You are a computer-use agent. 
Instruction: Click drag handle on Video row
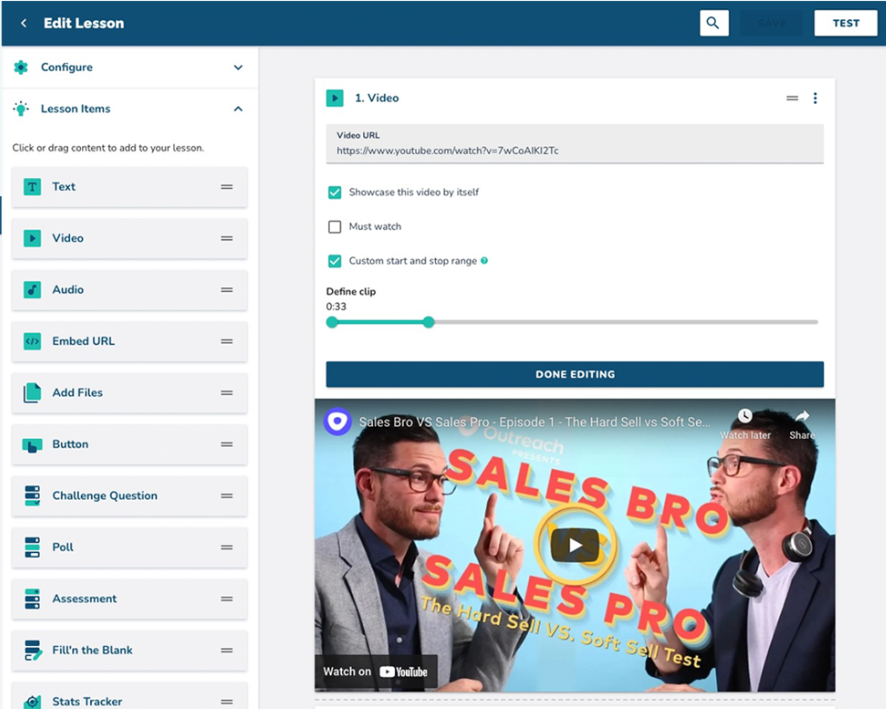tap(227, 238)
